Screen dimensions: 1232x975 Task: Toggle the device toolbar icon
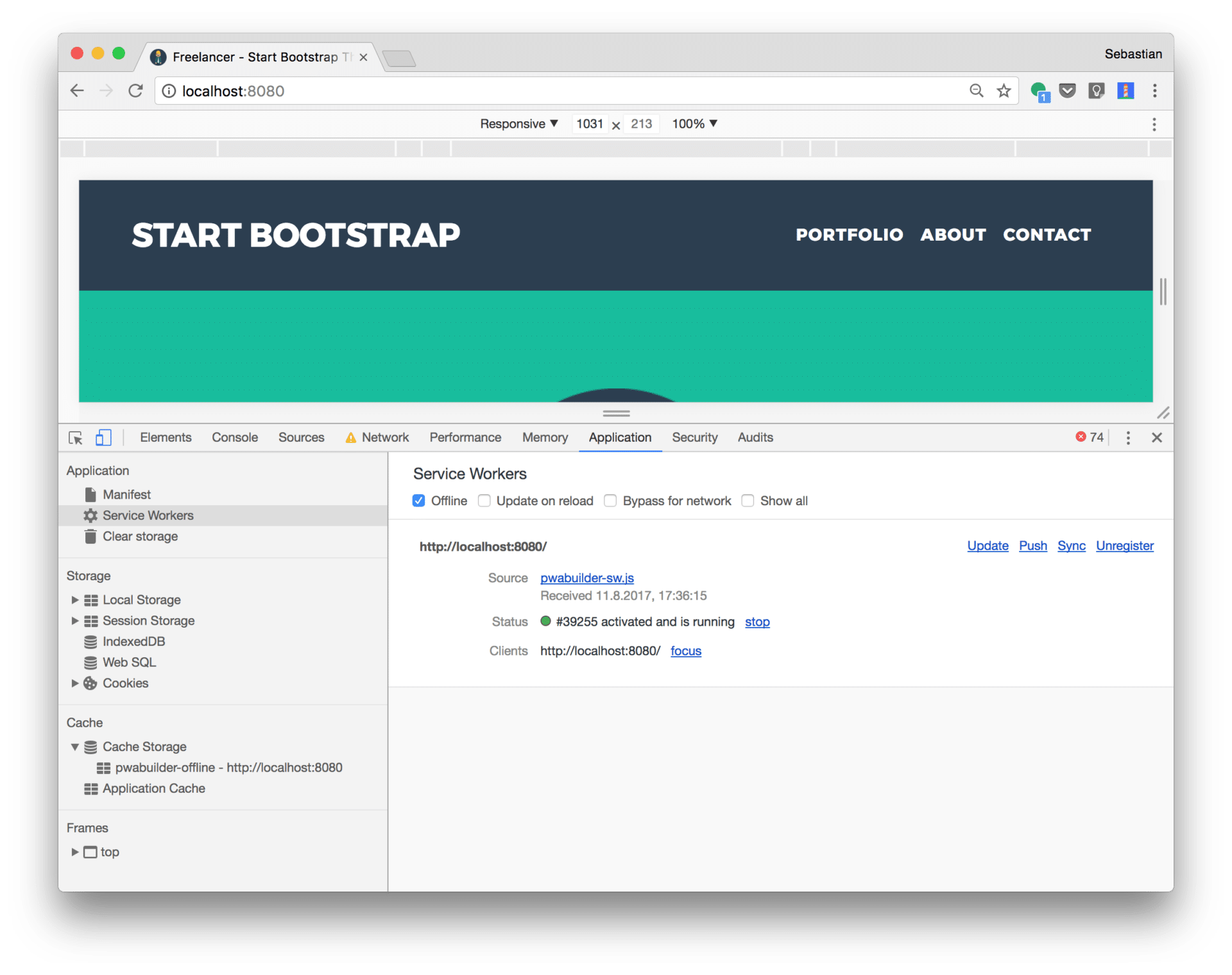(103, 438)
